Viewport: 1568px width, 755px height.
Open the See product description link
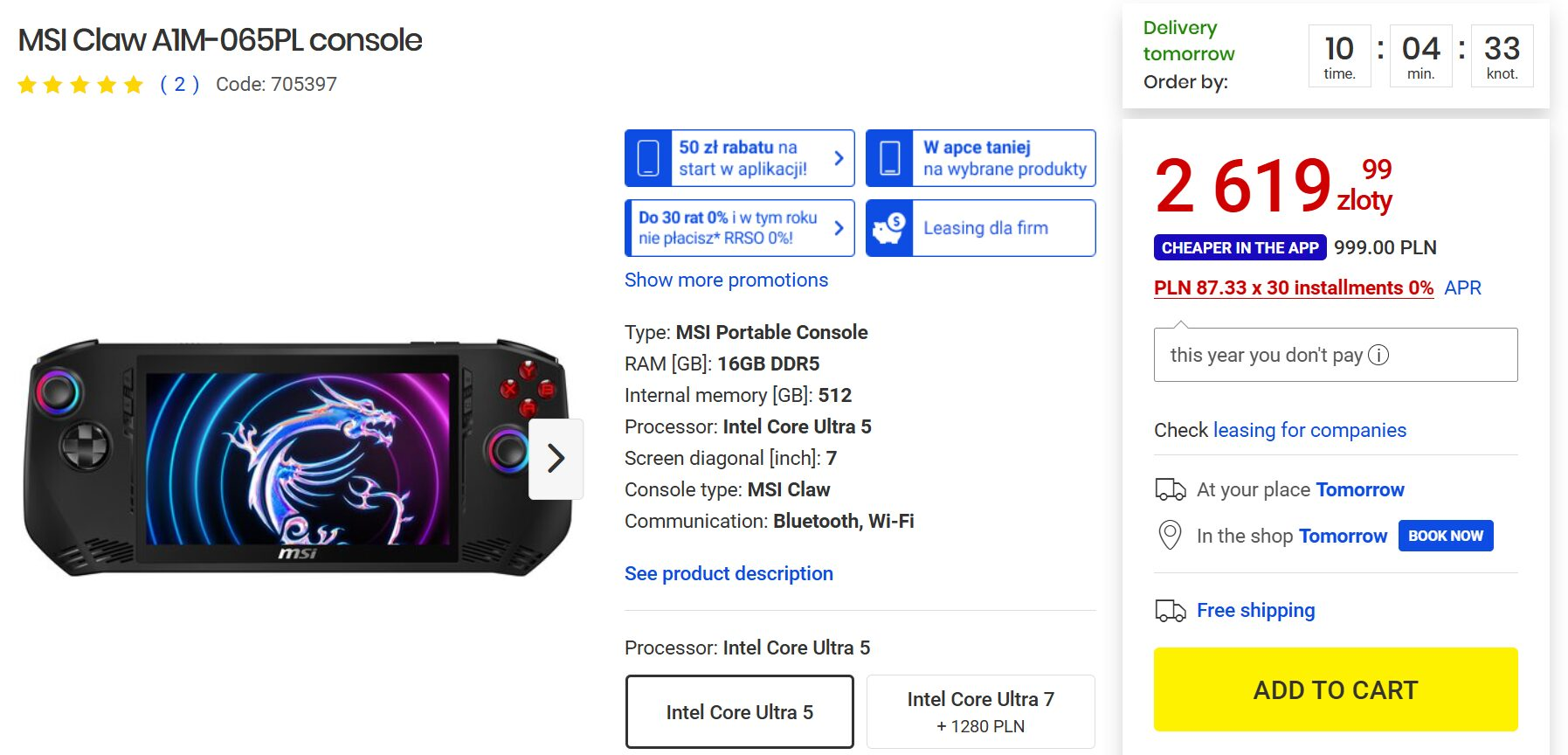729,573
